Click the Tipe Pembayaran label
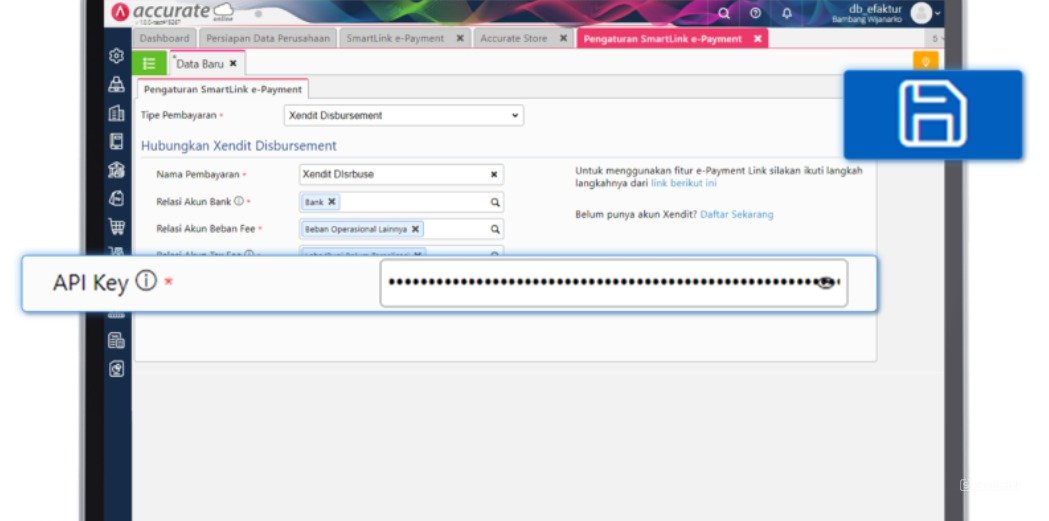The height and width of the screenshot is (521, 1049). click(179, 115)
